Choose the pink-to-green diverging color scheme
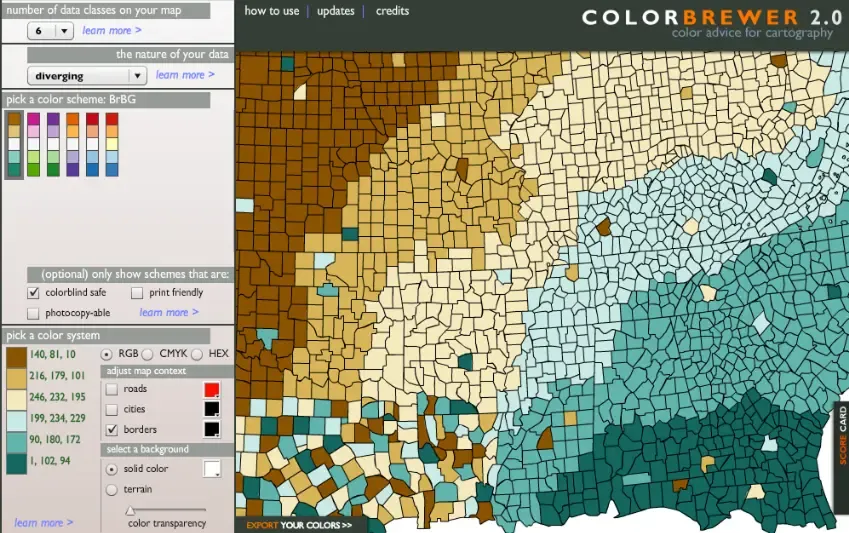This screenshot has width=849, height=533. click(x=34, y=144)
